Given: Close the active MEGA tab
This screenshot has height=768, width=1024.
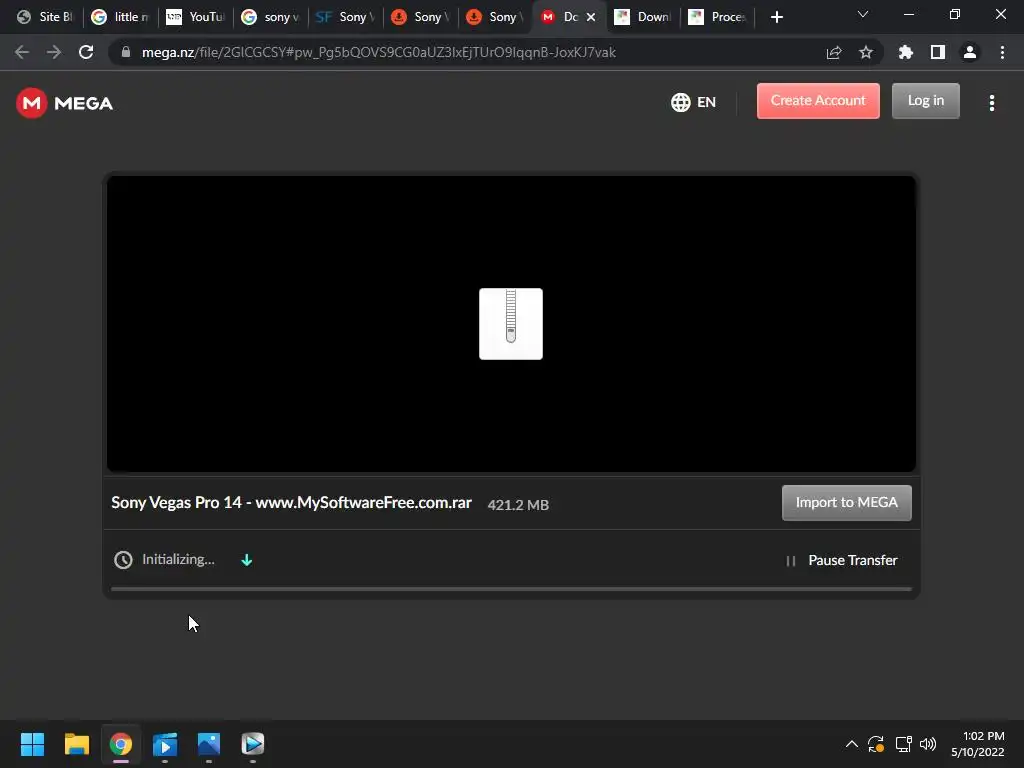Looking at the screenshot, I should (x=591, y=17).
